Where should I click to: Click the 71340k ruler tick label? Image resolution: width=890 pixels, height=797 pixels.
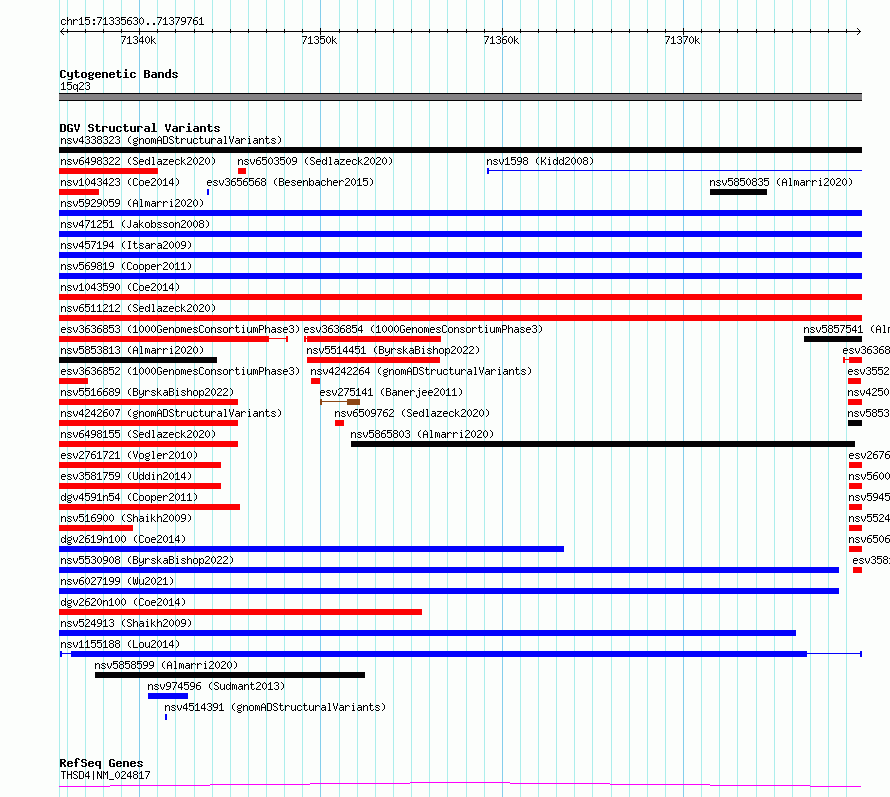click(138, 40)
